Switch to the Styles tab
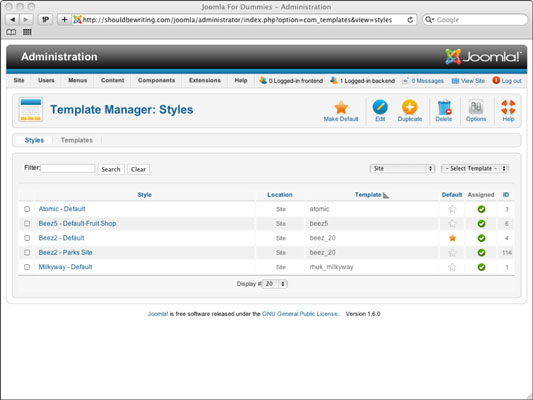Screen dimensions: 533x400 click(34, 140)
